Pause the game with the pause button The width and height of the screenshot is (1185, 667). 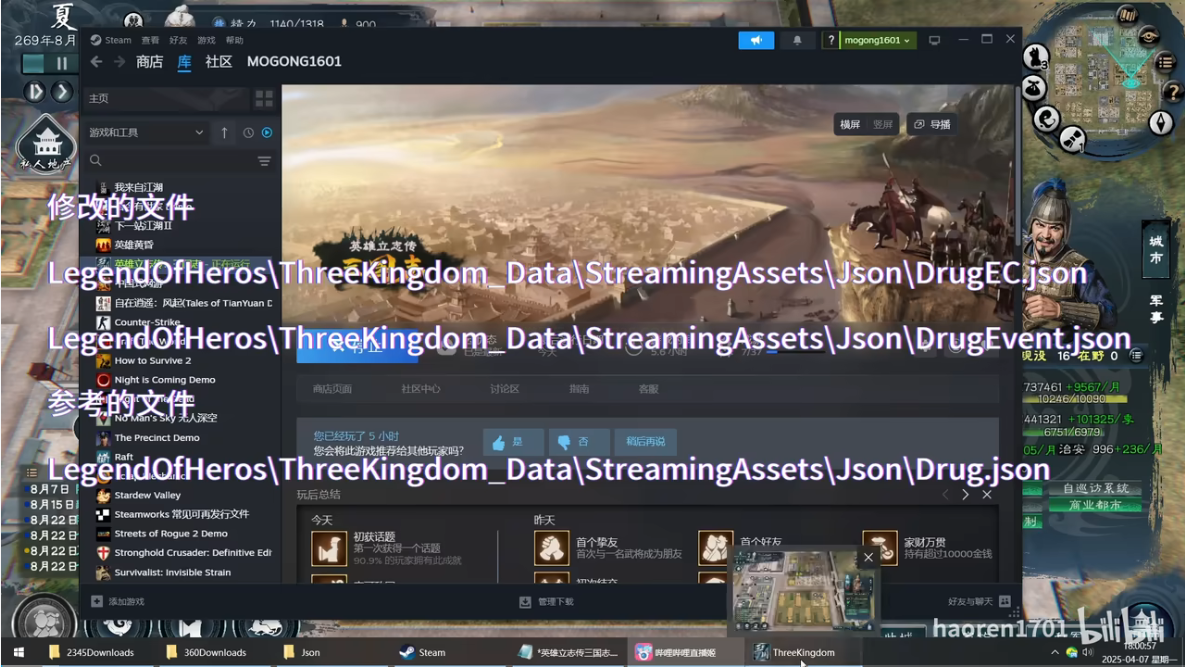[x=62, y=63]
